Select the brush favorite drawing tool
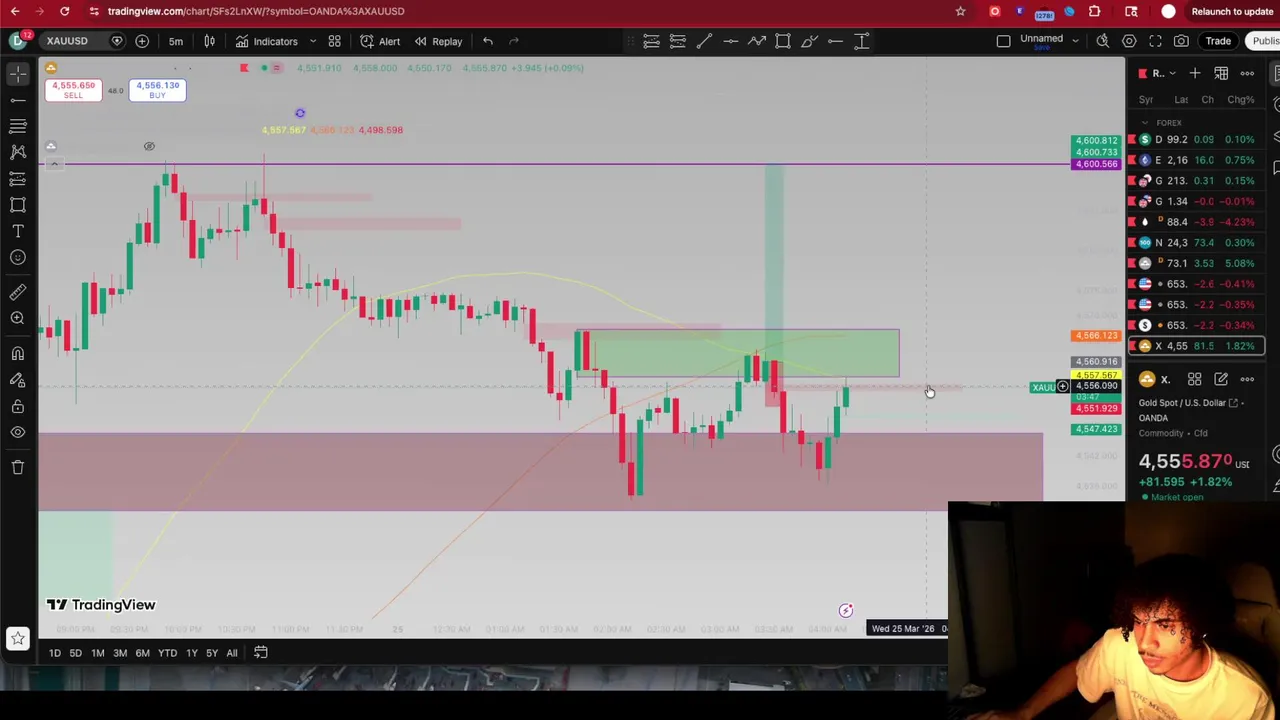This screenshot has height=720, width=1280. [809, 41]
